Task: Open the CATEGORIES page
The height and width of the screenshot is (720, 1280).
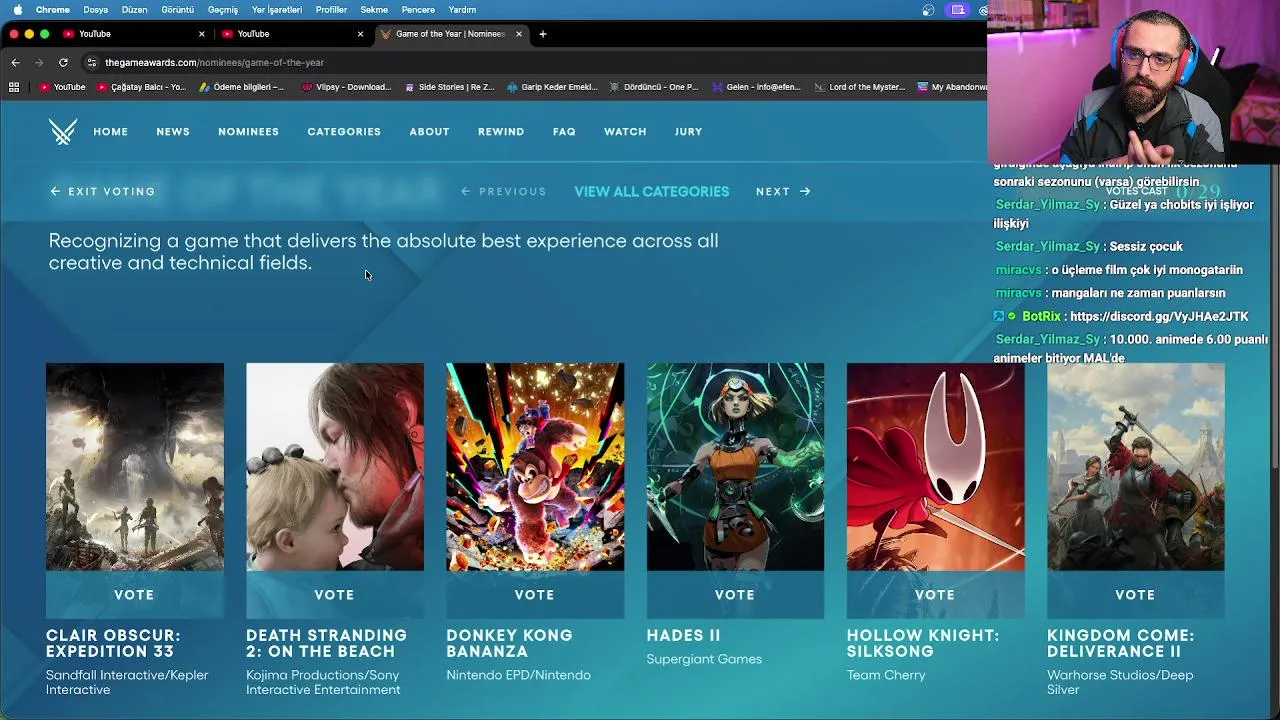Action: (x=344, y=131)
